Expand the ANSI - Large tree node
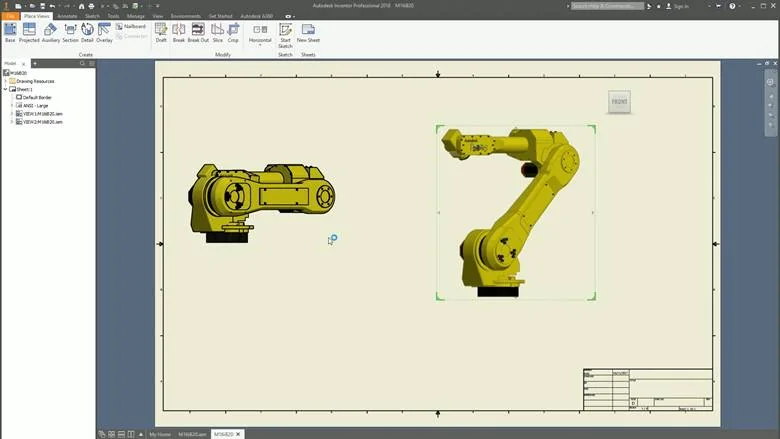The width and height of the screenshot is (780, 439). pyautogui.click(x=12, y=105)
